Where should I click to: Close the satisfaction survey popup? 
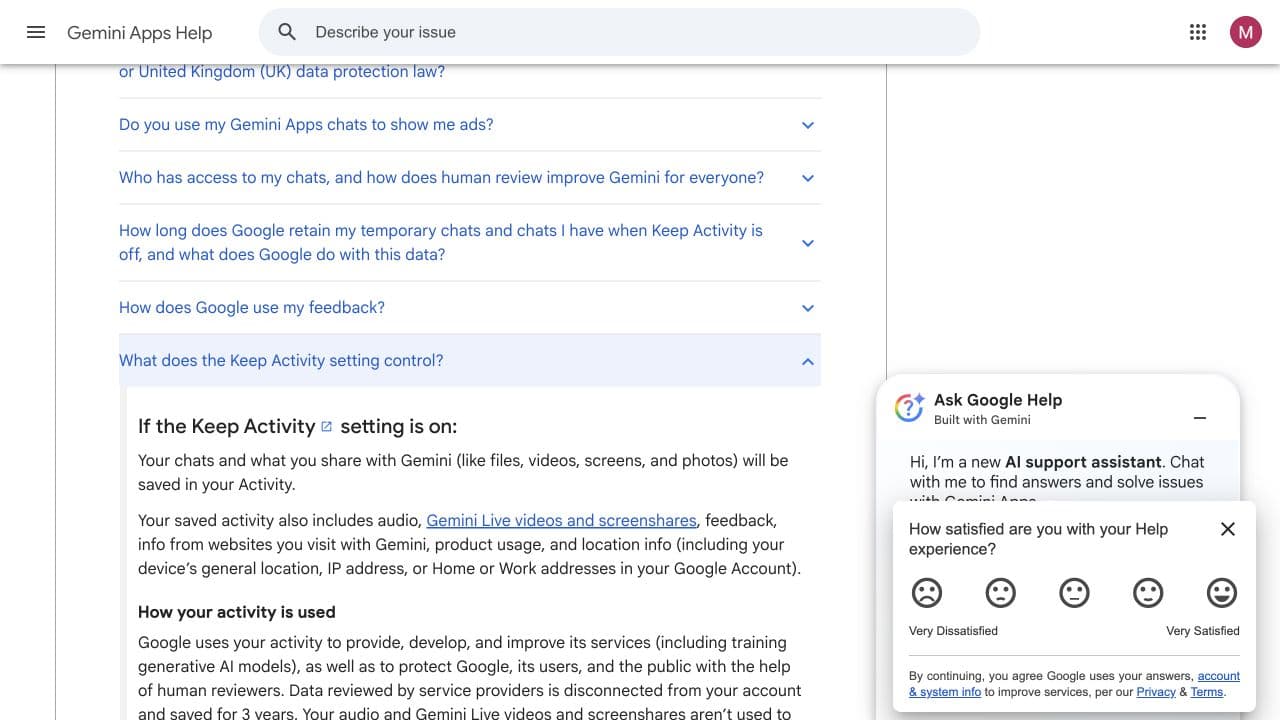(x=1228, y=529)
